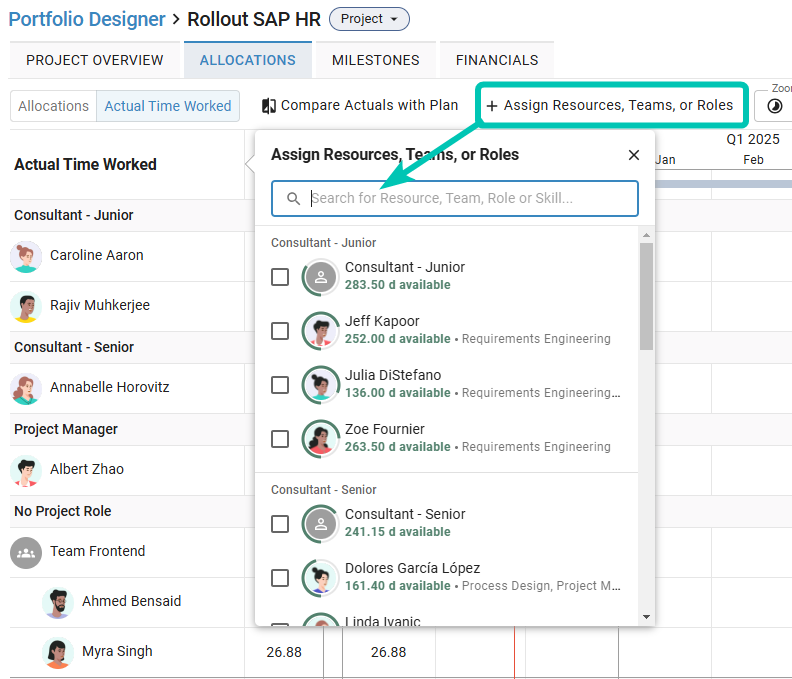
Task: Click scroll up arrow in popup list
Action: tap(647, 235)
